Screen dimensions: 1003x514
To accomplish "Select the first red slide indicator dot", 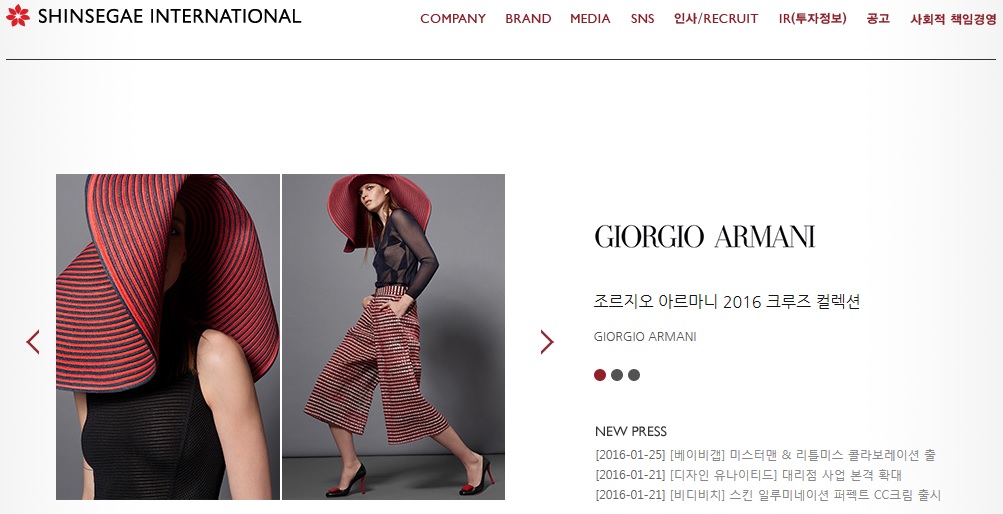I will tap(600, 375).
